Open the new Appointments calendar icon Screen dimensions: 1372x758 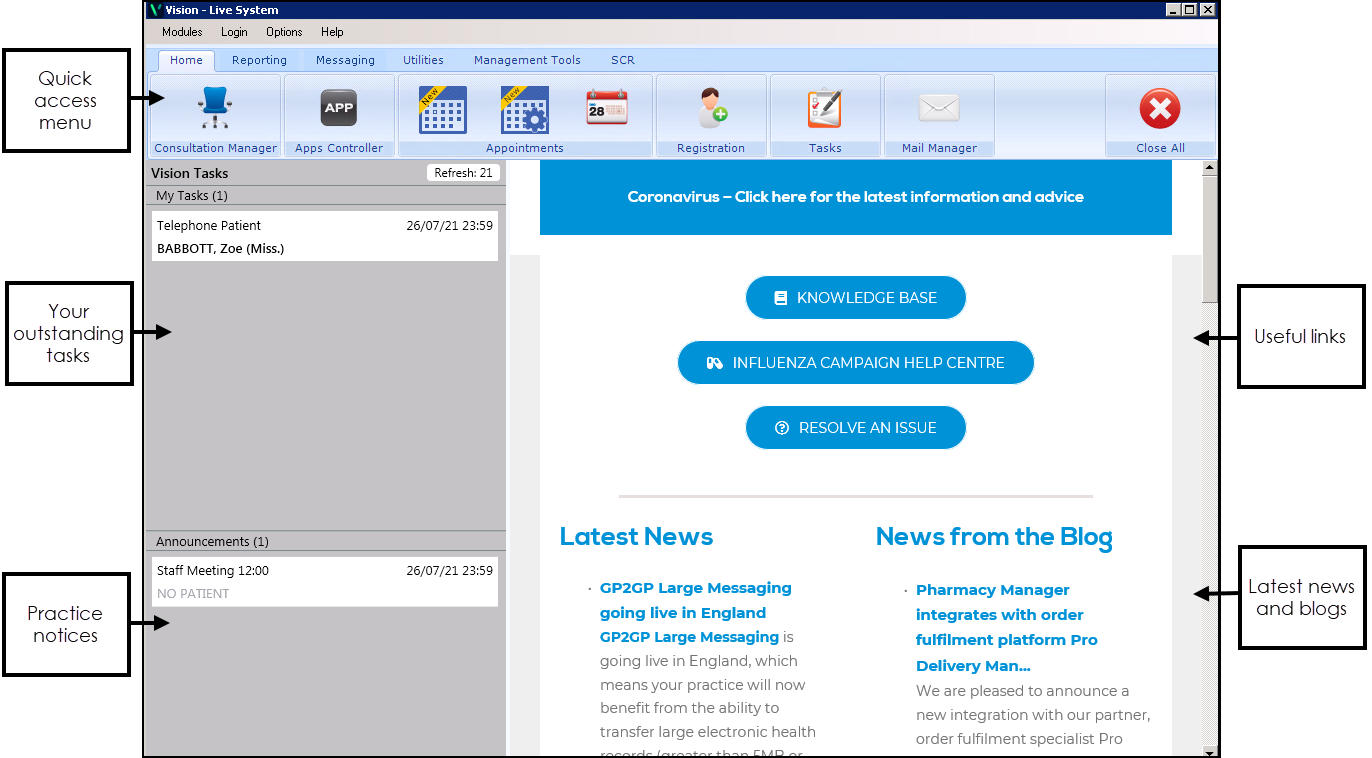pyautogui.click(x=443, y=109)
